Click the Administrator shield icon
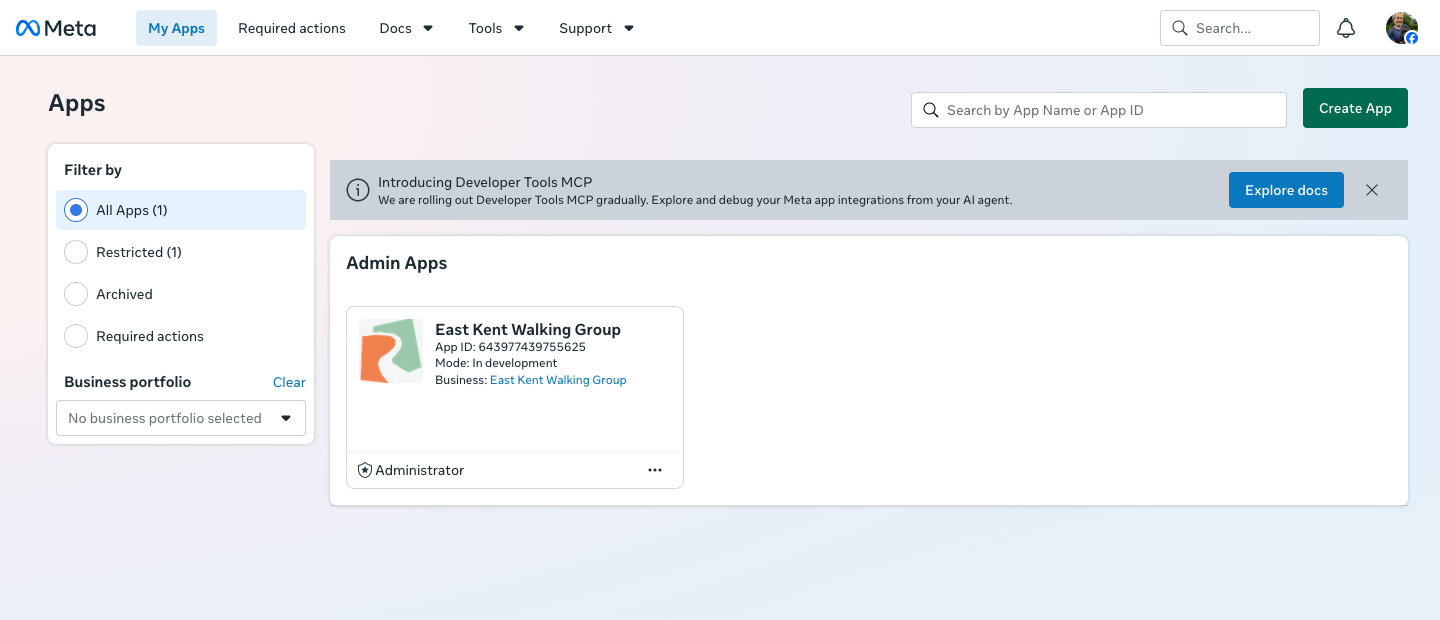The width and height of the screenshot is (1440, 620). pos(365,470)
